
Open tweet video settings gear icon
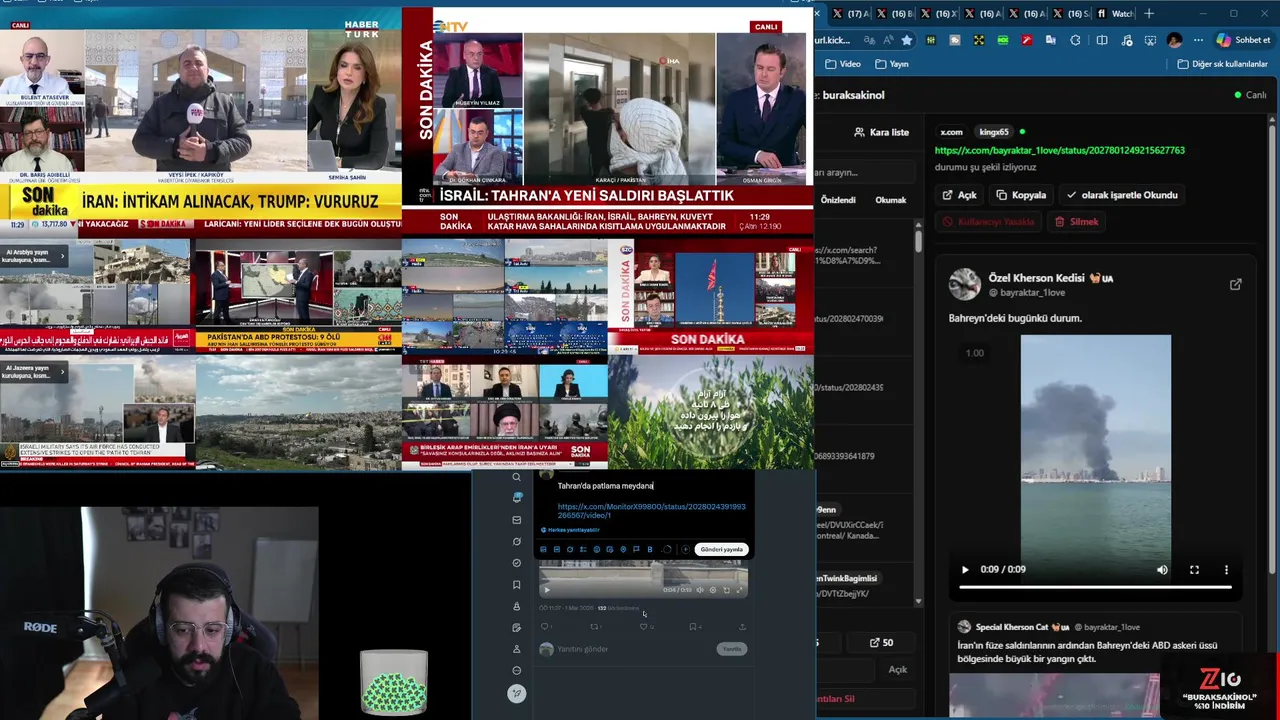[x=713, y=590]
